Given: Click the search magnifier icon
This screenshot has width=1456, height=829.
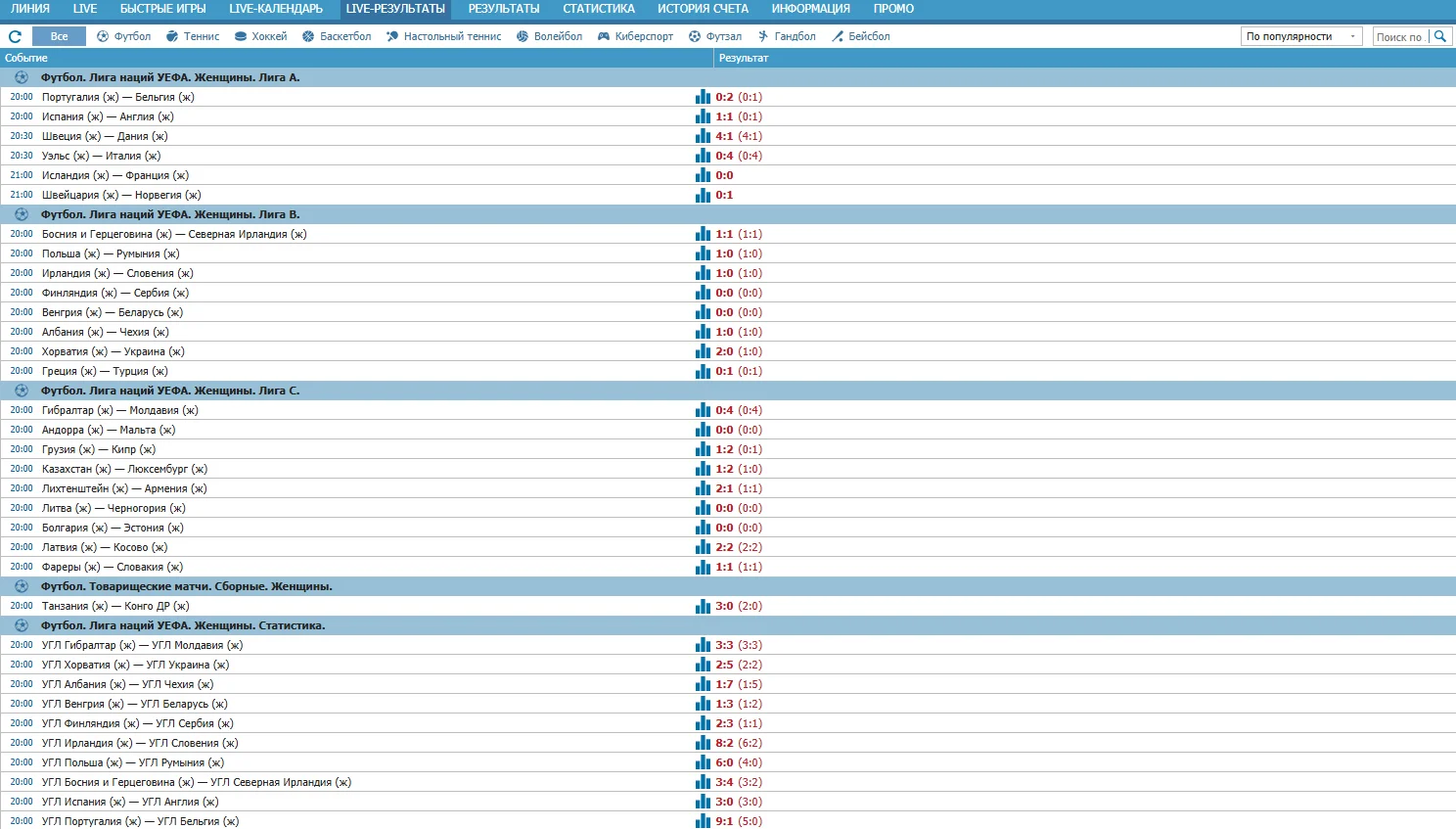Looking at the screenshot, I should 1439,36.
